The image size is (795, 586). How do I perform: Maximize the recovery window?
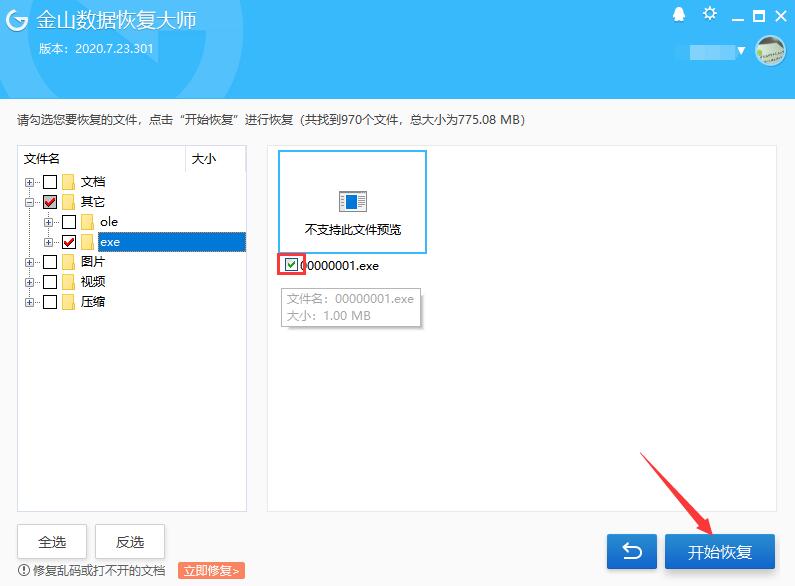coord(759,16)
